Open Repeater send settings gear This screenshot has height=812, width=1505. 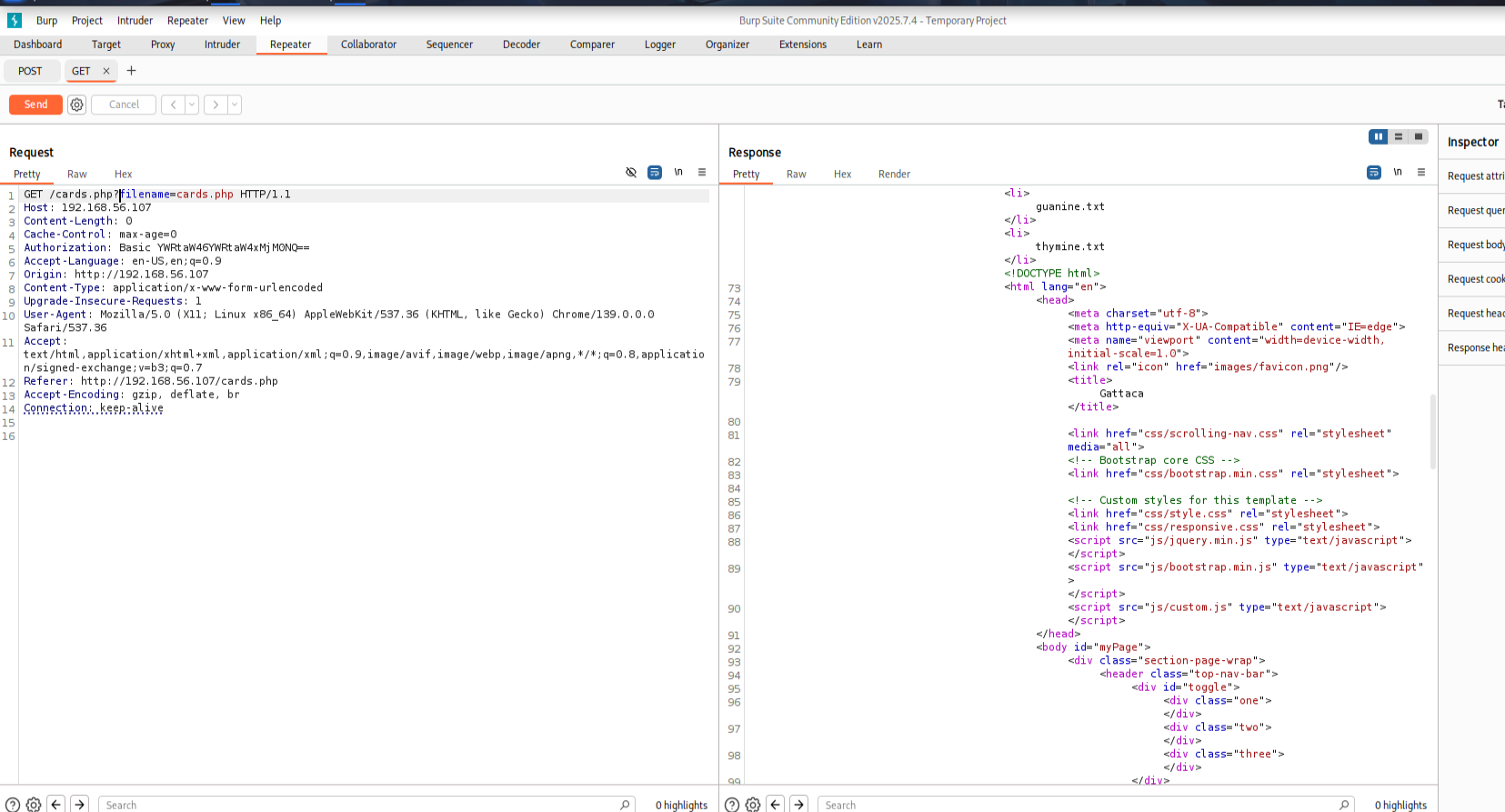(x=77, y=105)
